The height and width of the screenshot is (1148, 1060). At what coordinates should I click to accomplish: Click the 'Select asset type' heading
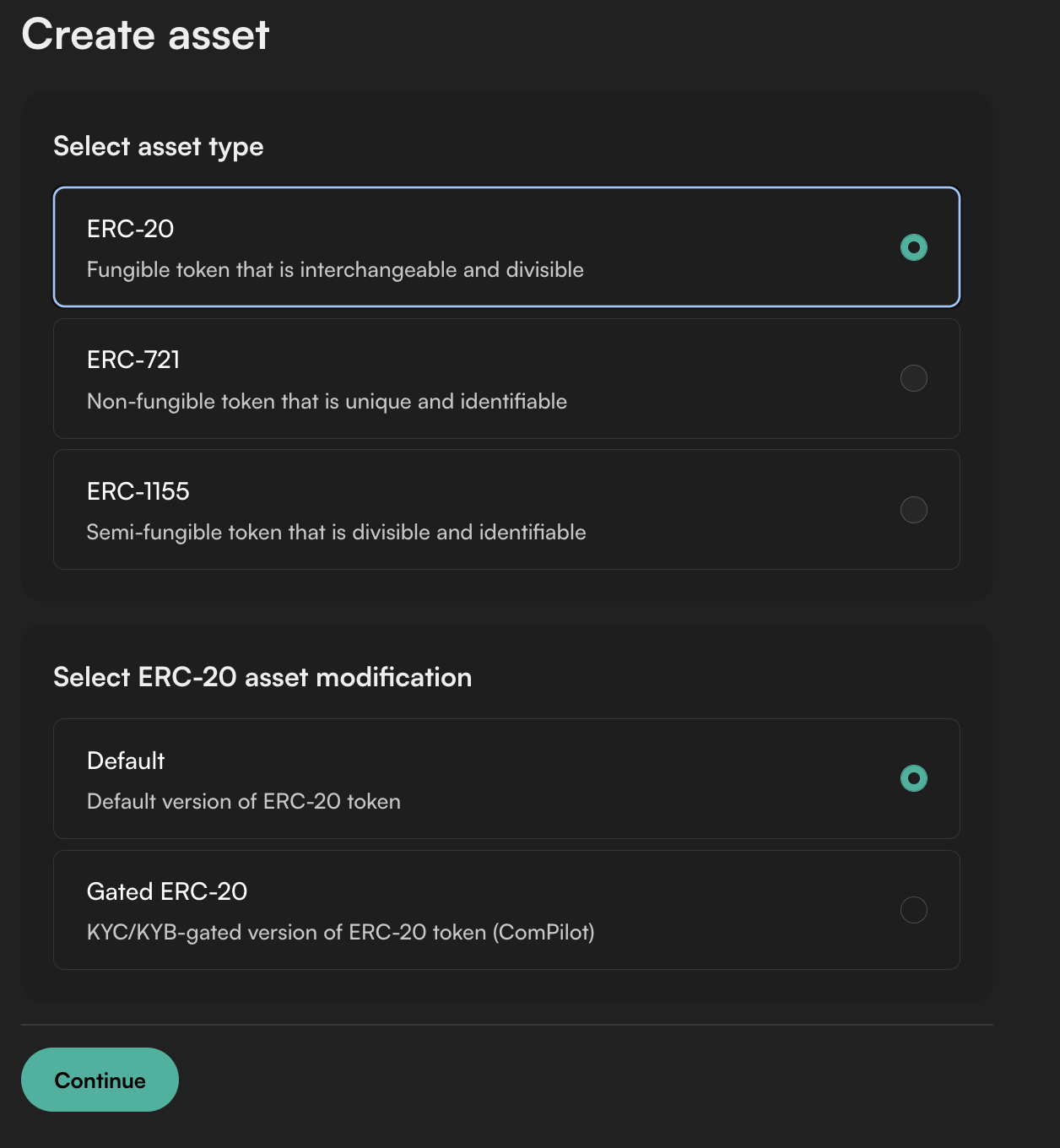click(x=159, y=147)
